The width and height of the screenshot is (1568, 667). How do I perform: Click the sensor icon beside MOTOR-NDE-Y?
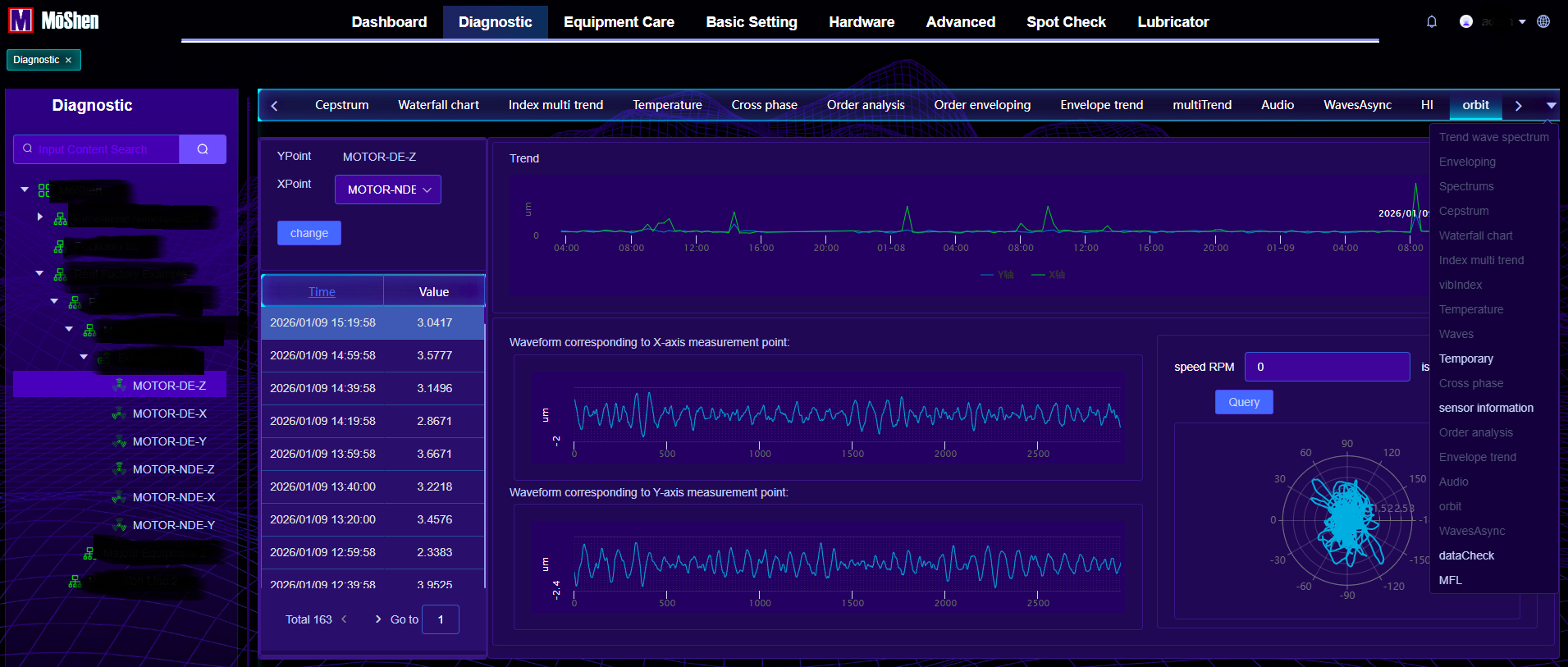[x=120, y=525]
